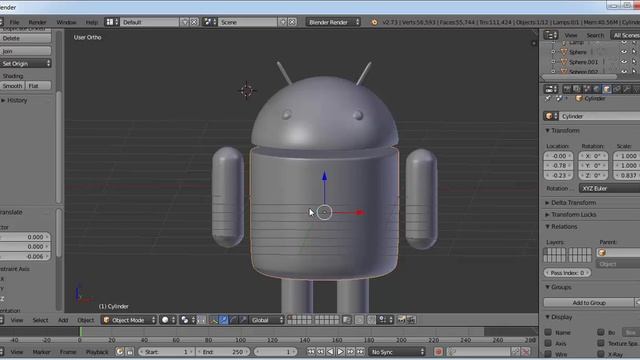Toggle visibility eye for Sphere
The height and width of the screenshot is (360, 640).
624,52
